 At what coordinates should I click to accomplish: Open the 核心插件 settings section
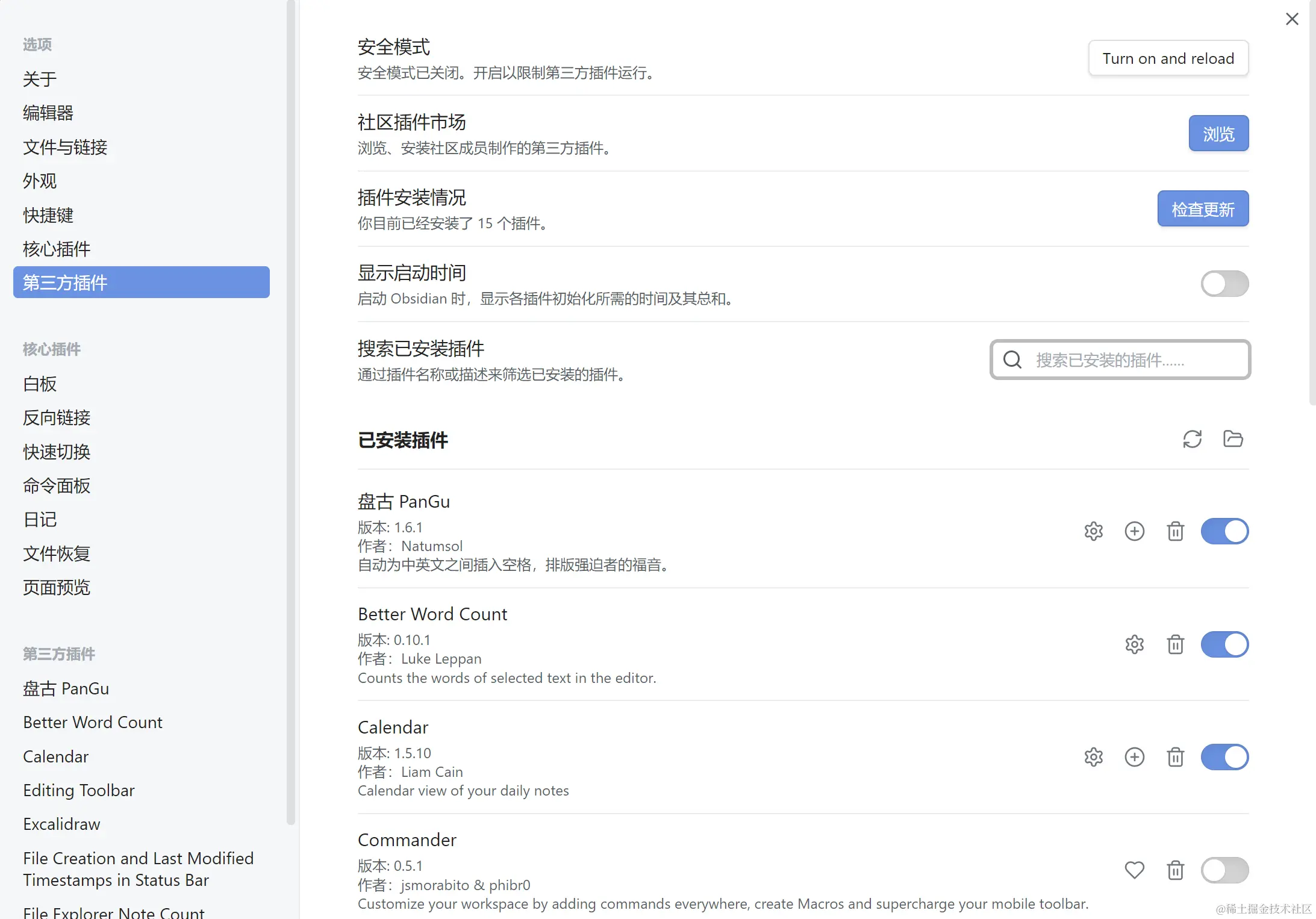[57, 249]
